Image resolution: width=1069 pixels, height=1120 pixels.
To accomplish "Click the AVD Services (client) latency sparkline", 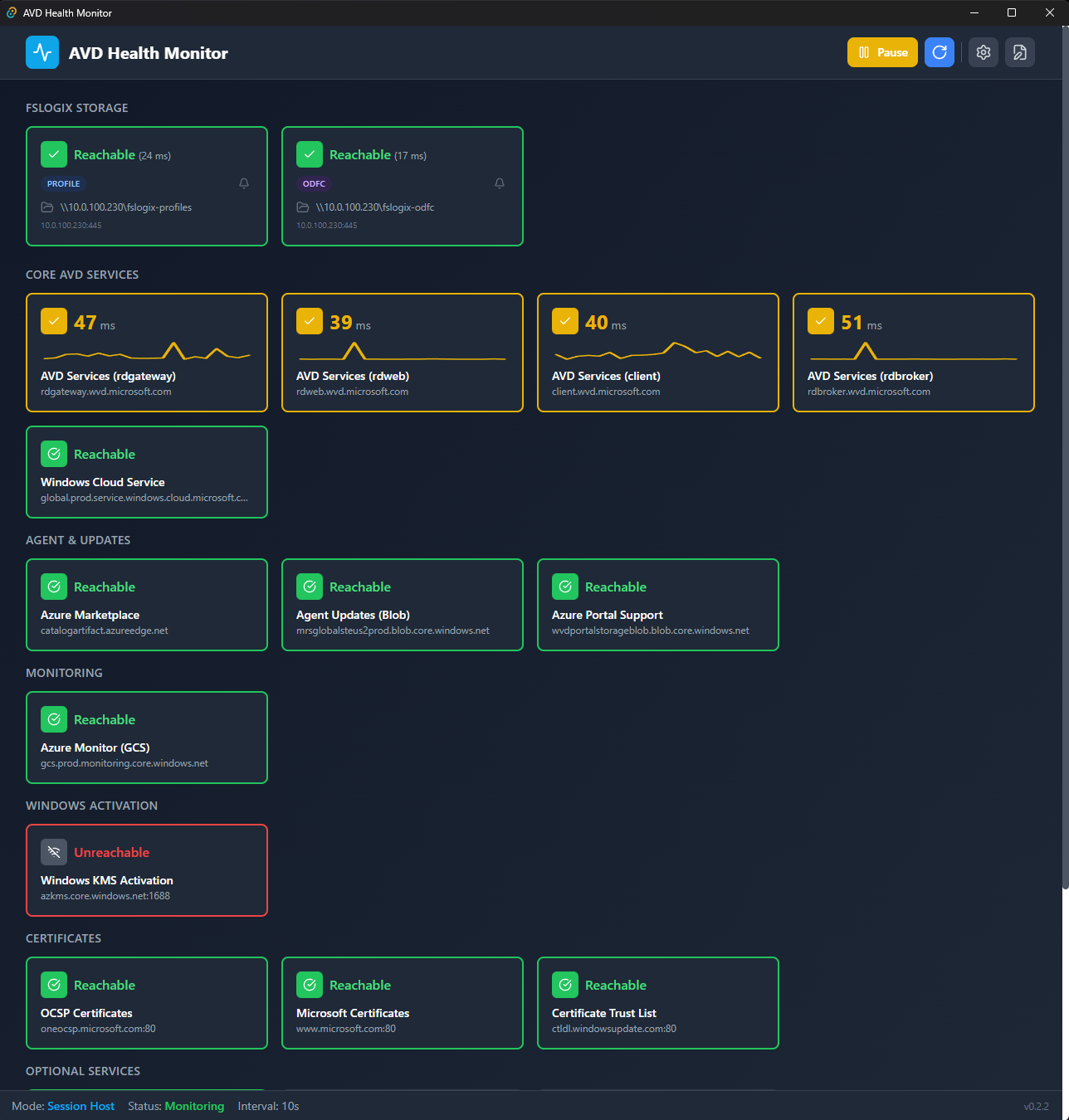I will point(657,351).
